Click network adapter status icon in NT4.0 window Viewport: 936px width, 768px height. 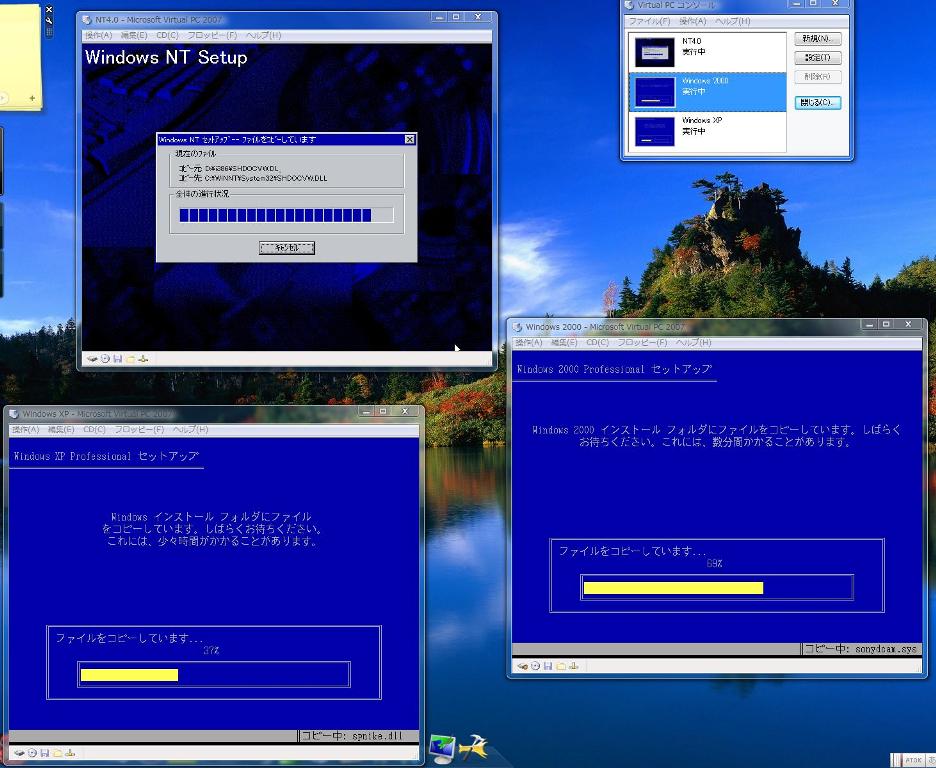(x=143, y=359)
